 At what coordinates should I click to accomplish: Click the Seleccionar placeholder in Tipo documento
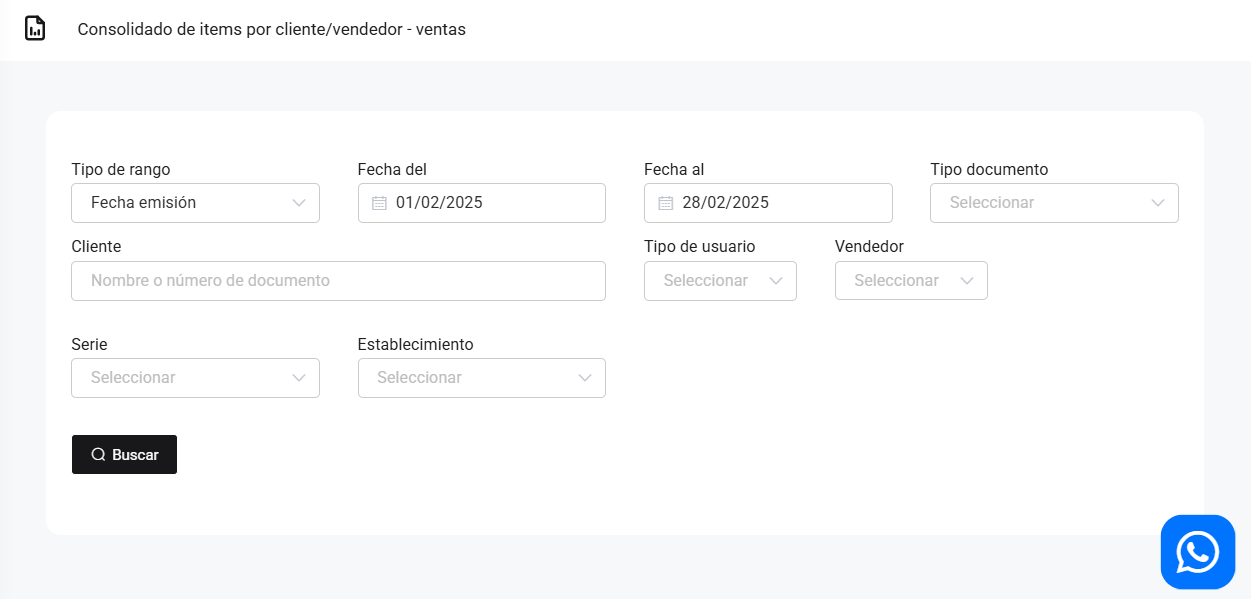point(991,203)
